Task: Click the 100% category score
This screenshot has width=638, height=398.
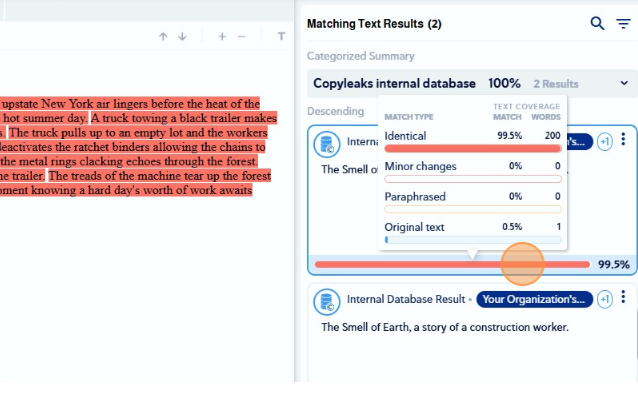Action: [504, 83]
